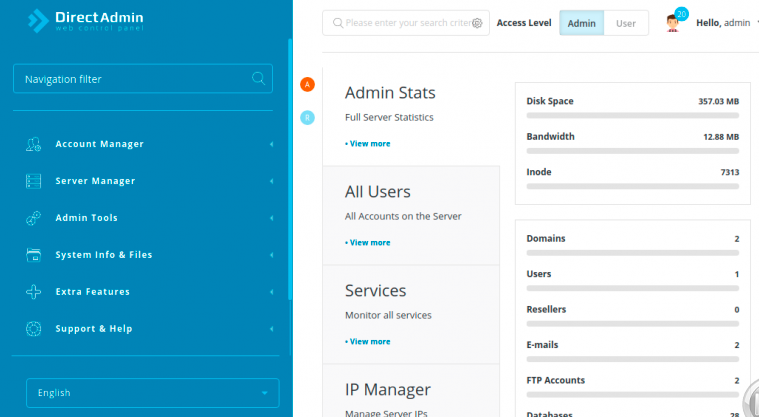The width and height of the screenshot is (759, 417).
Task: Click the Server Manager sidebar icon
Action: (34, 181)
